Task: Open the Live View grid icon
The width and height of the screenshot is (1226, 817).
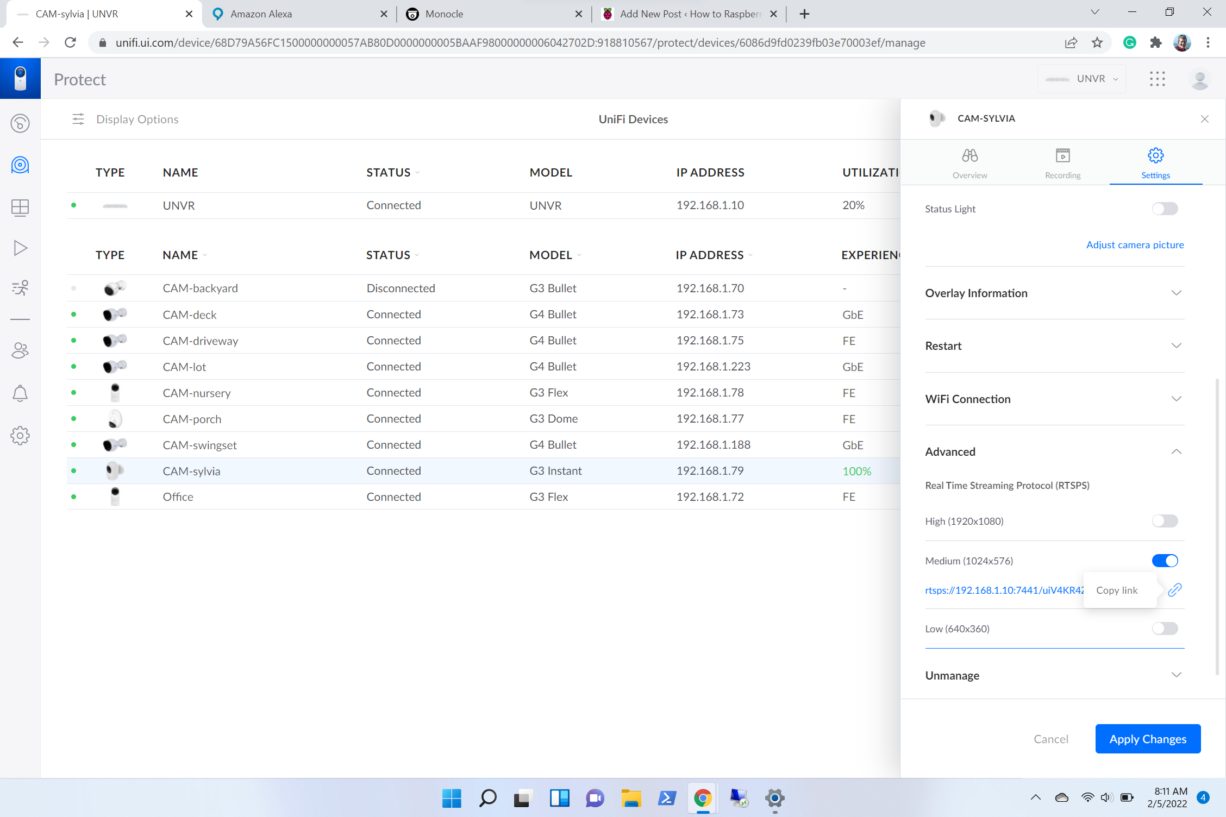Action: tap(20, 207)
